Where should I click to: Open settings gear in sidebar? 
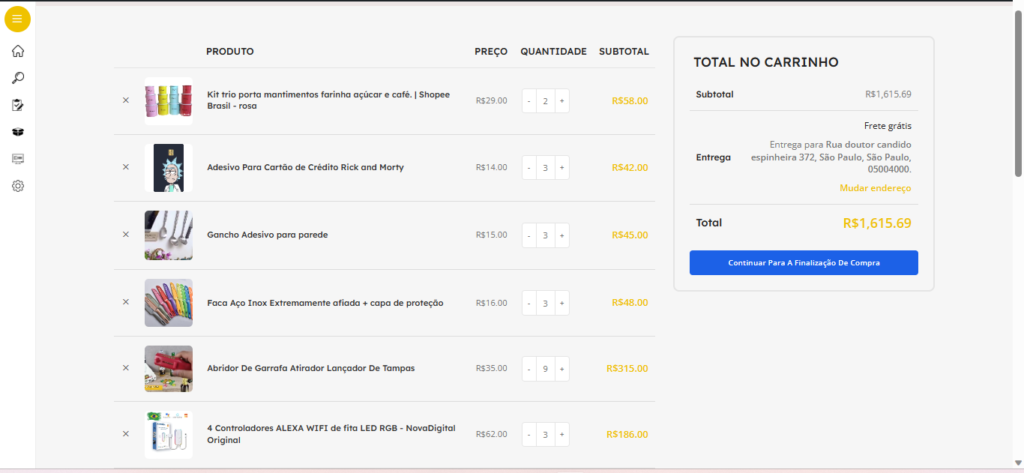point(18,186)
